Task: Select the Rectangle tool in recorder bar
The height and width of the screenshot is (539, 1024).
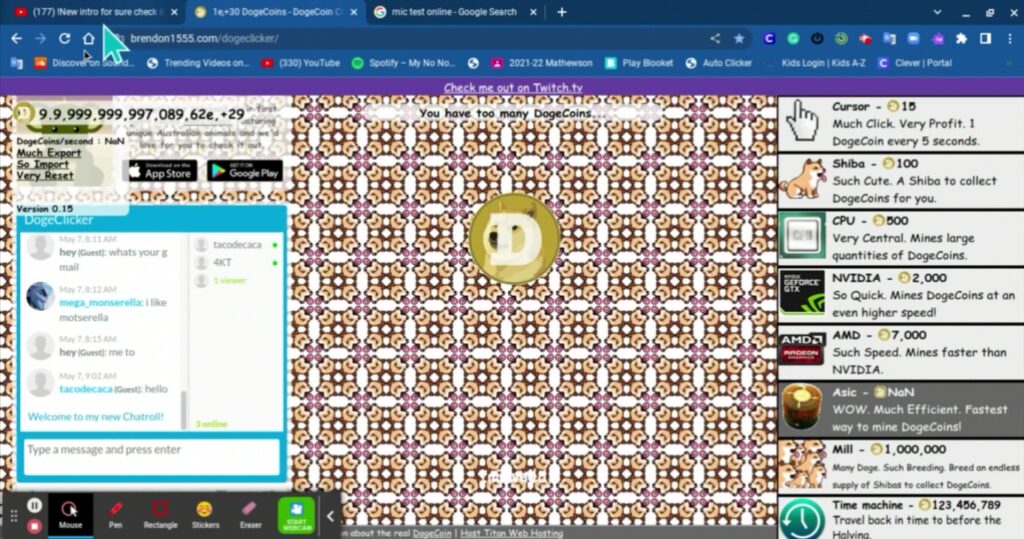Action: click(160, 514)
